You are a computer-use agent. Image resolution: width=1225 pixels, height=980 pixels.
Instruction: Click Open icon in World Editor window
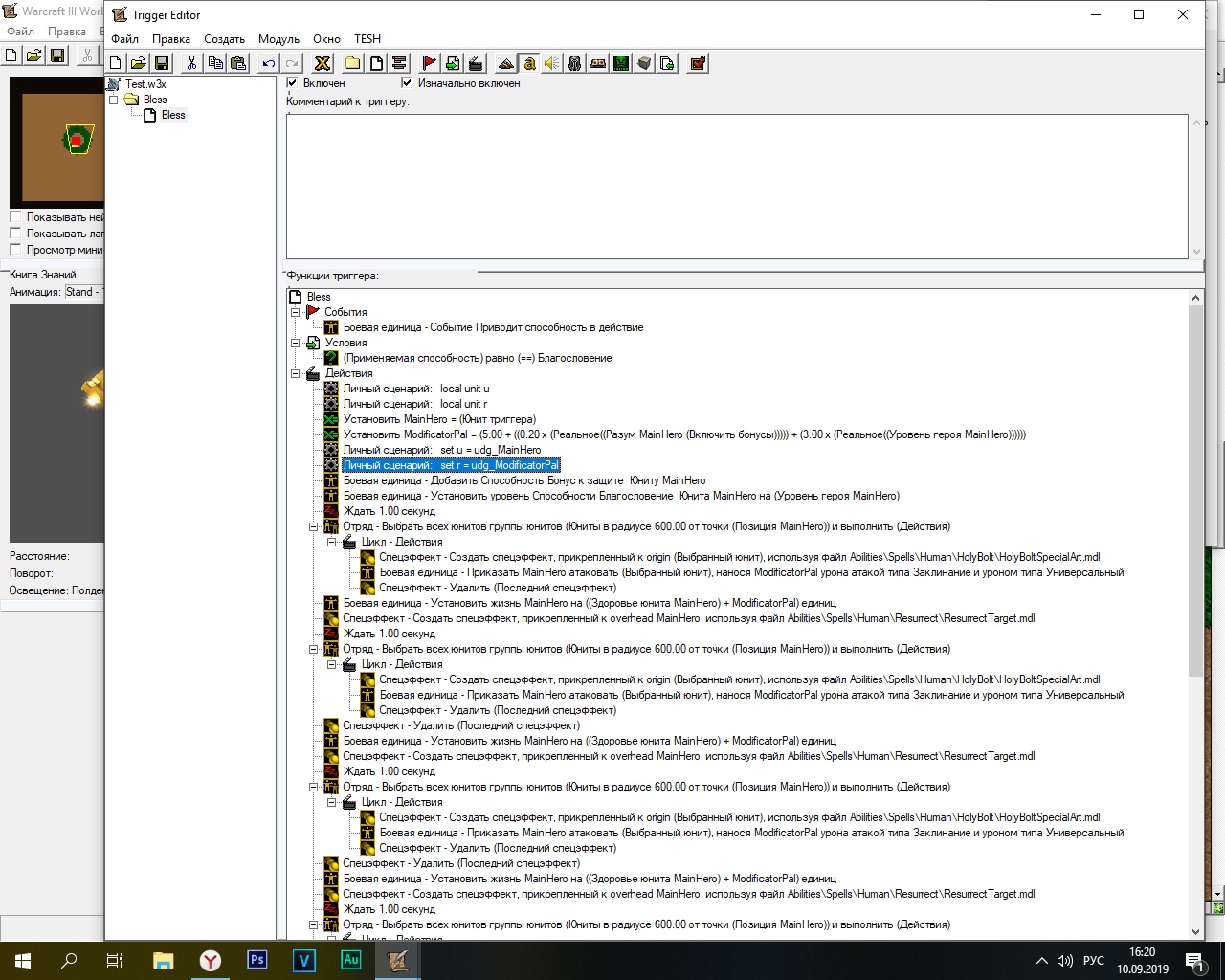click(34, 56)
